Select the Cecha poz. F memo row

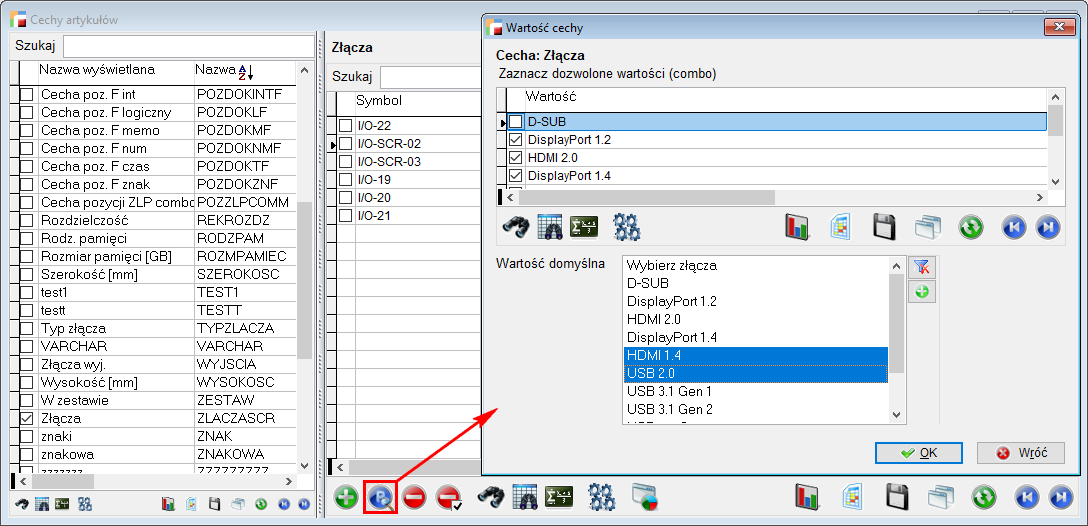tap(158, 130)
